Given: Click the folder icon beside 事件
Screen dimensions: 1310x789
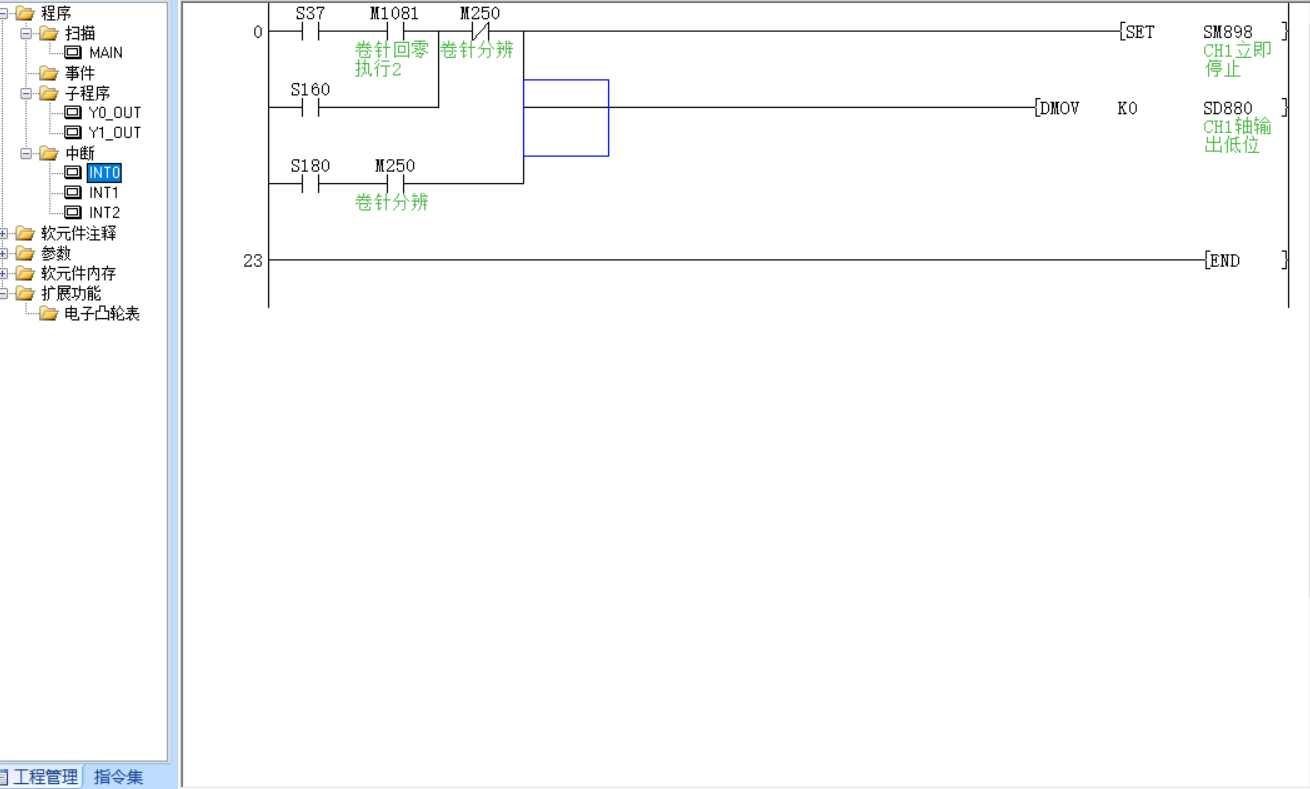Looking at the screenshot, I should pos(49,73).
